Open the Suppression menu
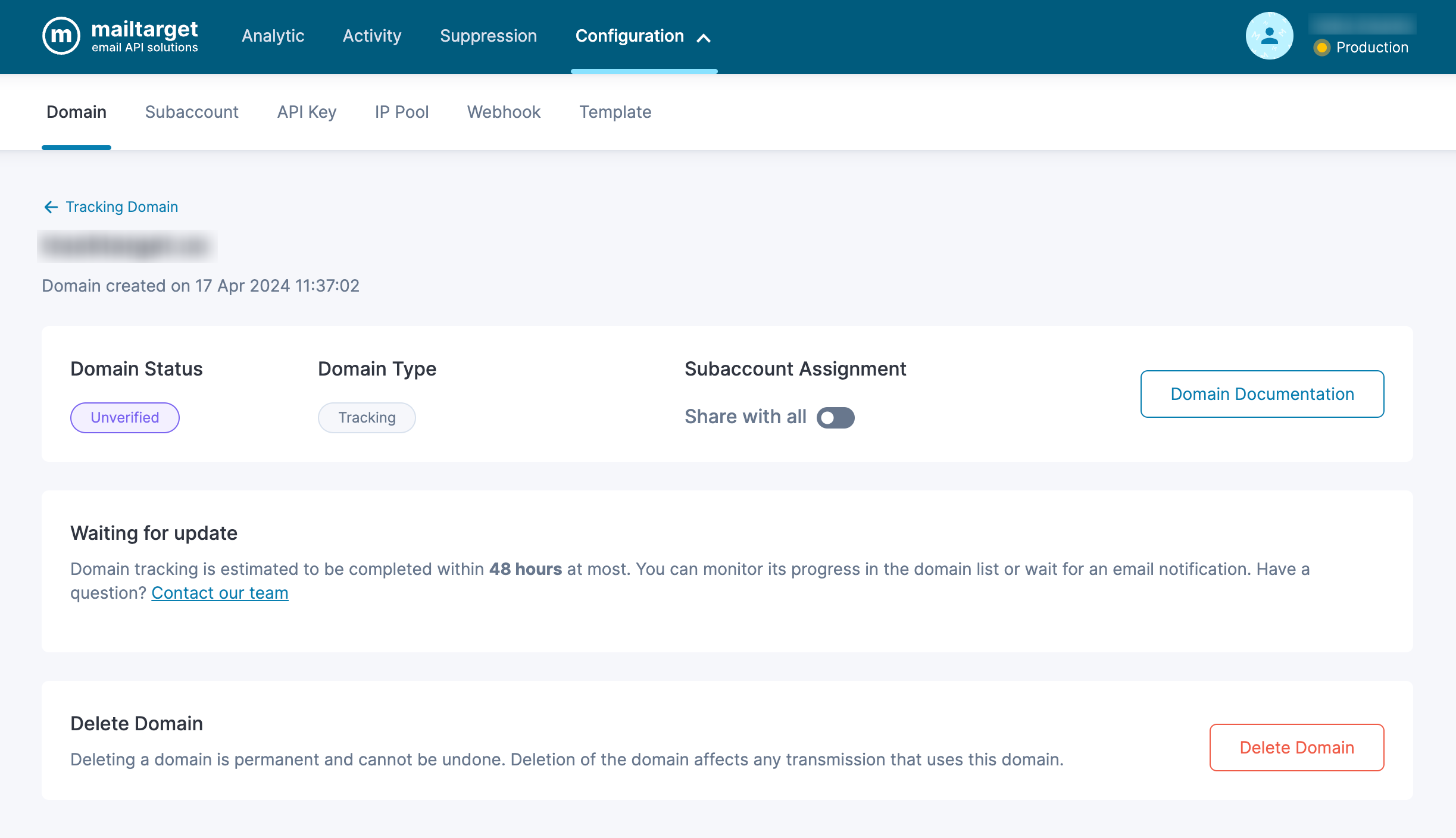 488,36
